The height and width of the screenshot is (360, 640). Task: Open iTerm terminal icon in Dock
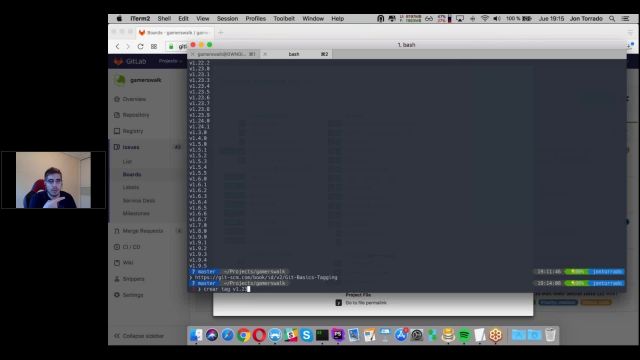322,335
